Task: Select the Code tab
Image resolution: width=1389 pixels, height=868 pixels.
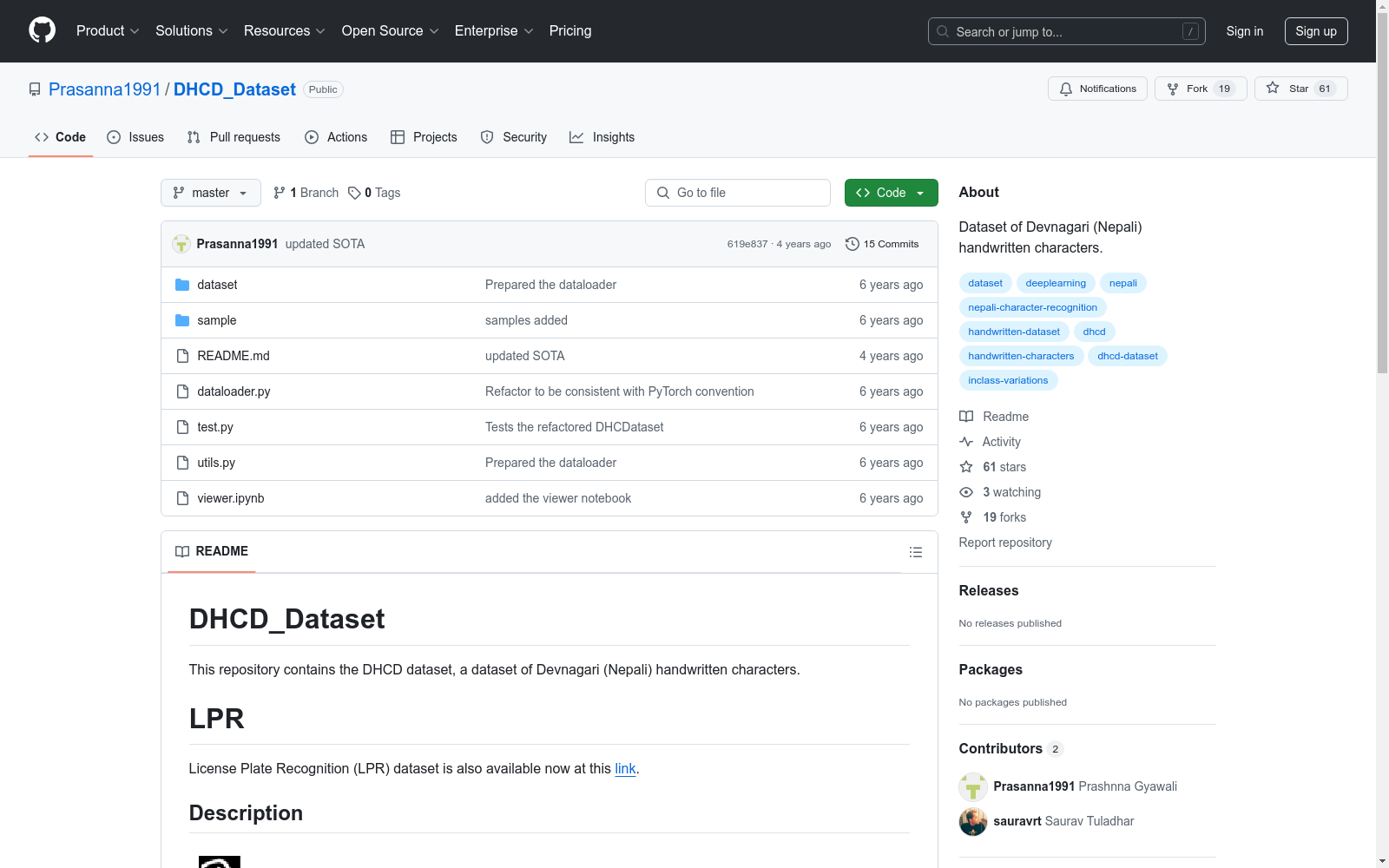Action: pos(61,137)
